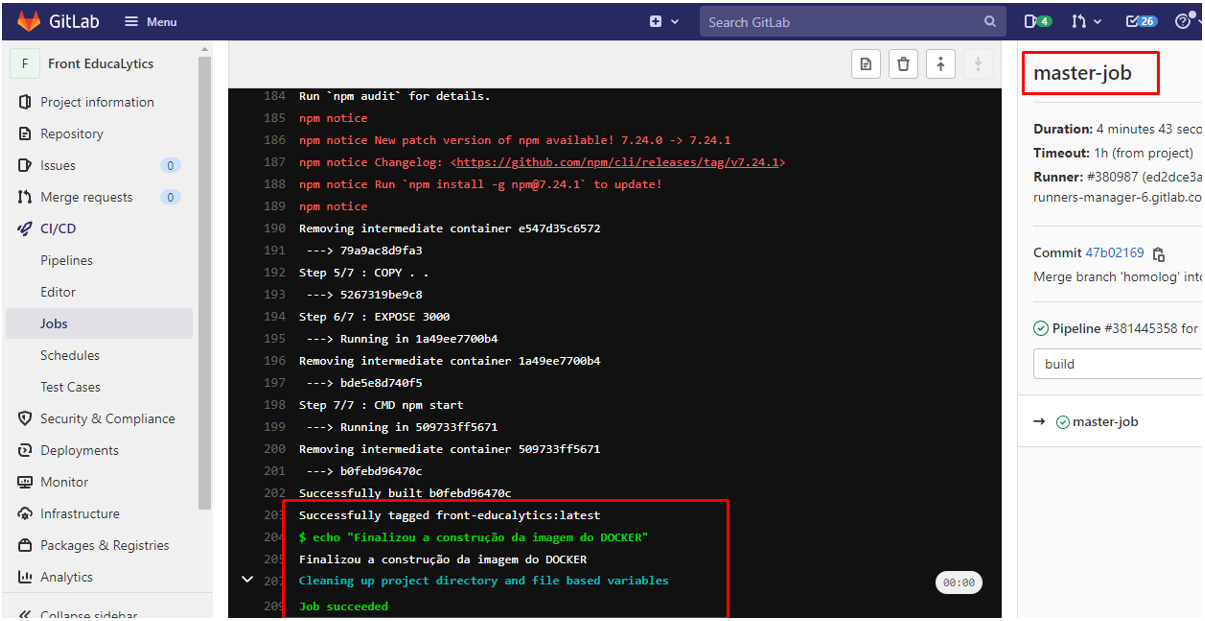Click 'Step 7/7 : CMD npm start' line

pos(381,405)
